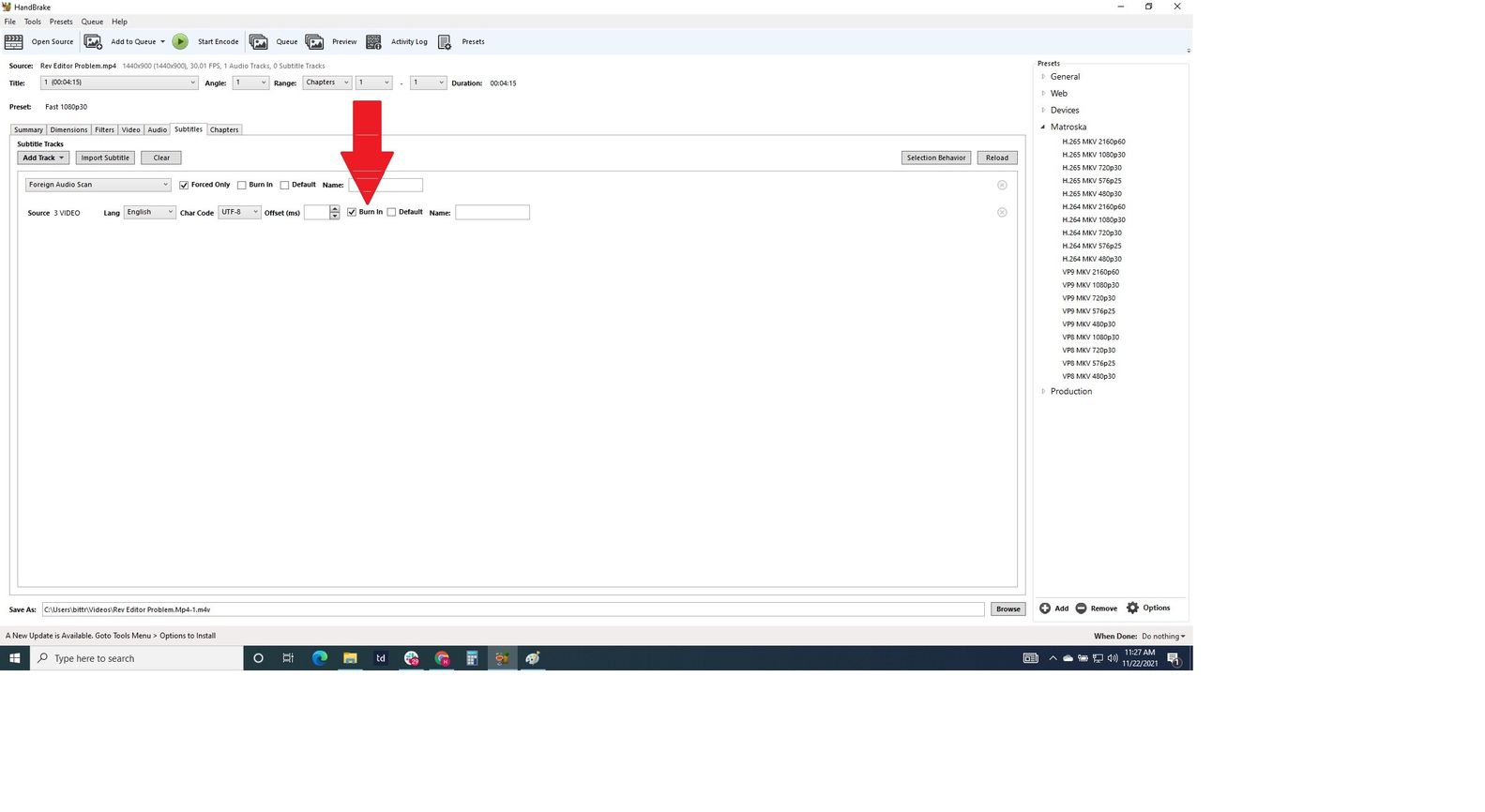This screenshot has height=812, width=1485.
Task: Click the Remove preset minus icon
Action: pyautogui.click(x=1081, y=608)
